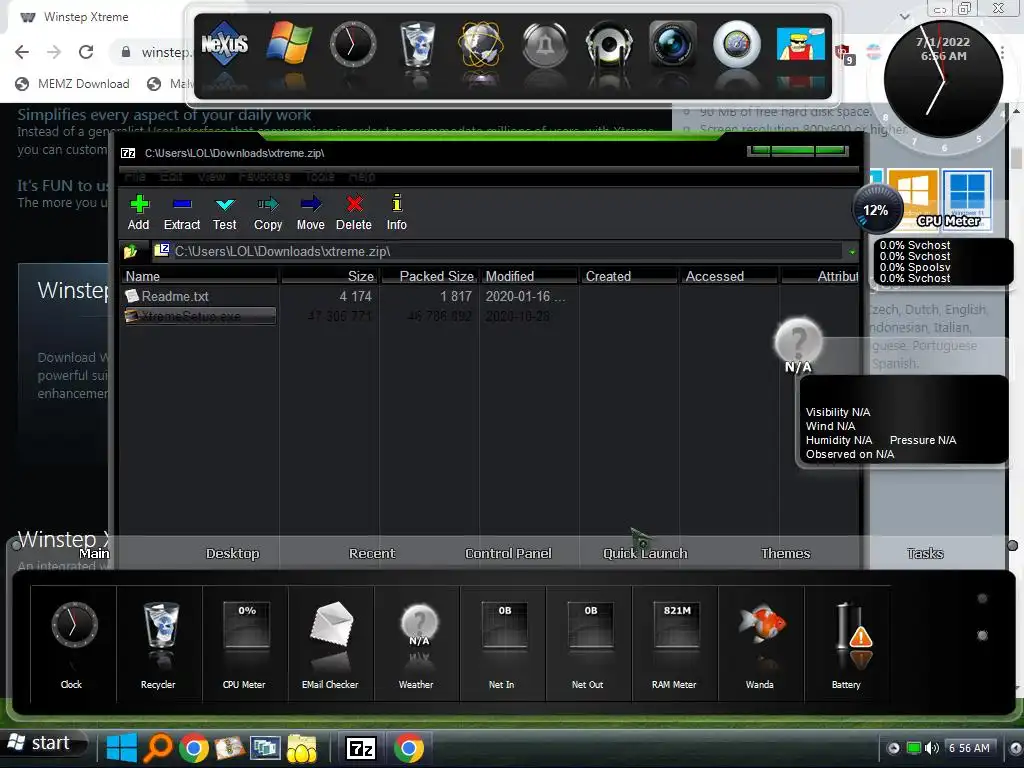This screenshot has height=768, width=1024.
Task: Open the Help menu in 7-Zip
Action: click(x=361, y=176)
